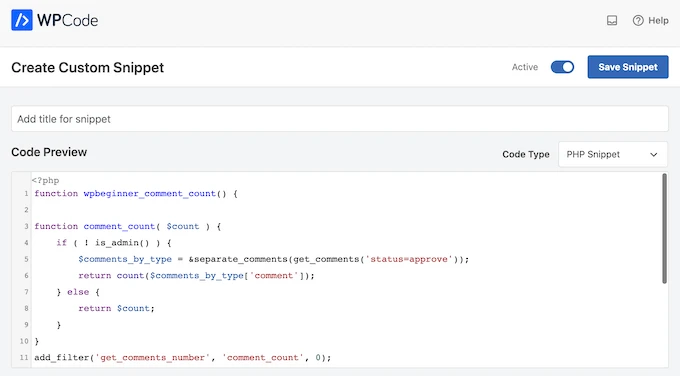Click line 6 return count code
680x376 pixels.
(196, 276)
